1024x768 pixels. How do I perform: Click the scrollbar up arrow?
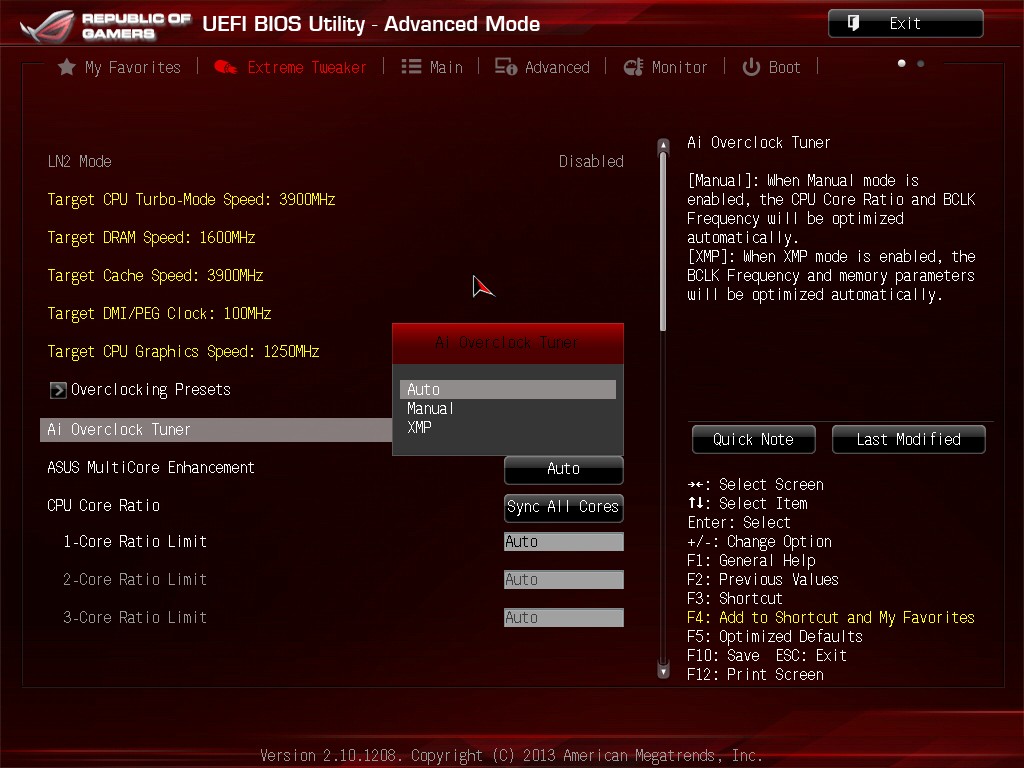tap(664, 145)
